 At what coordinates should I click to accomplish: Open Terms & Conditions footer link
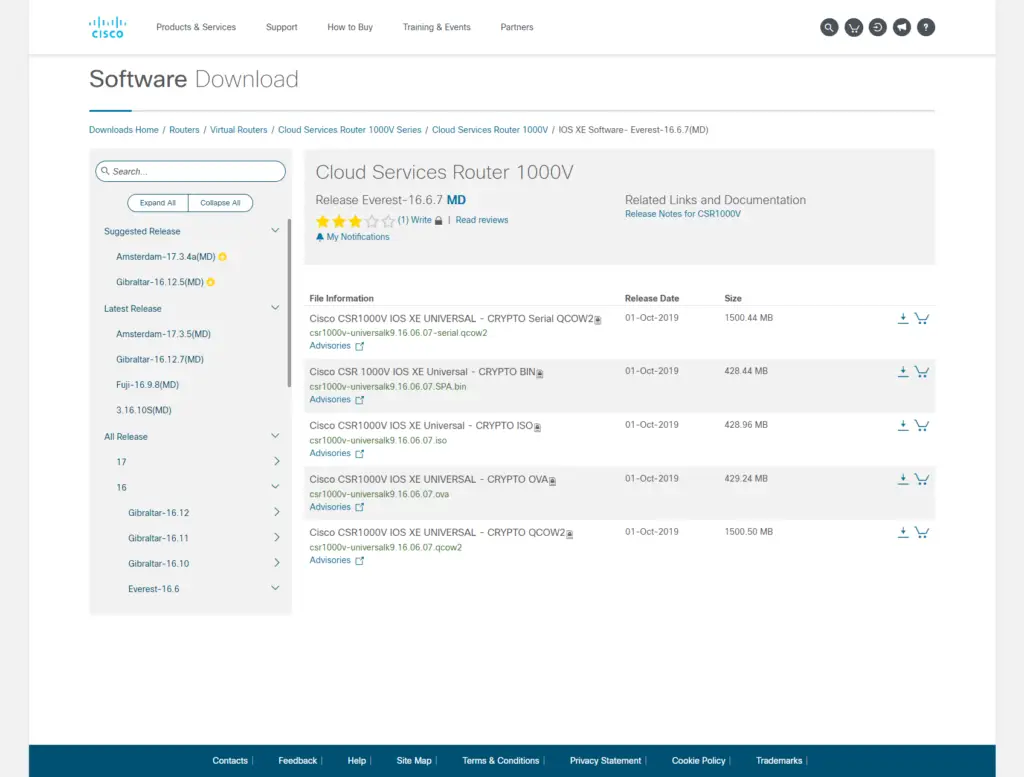(x=500, y=761)
